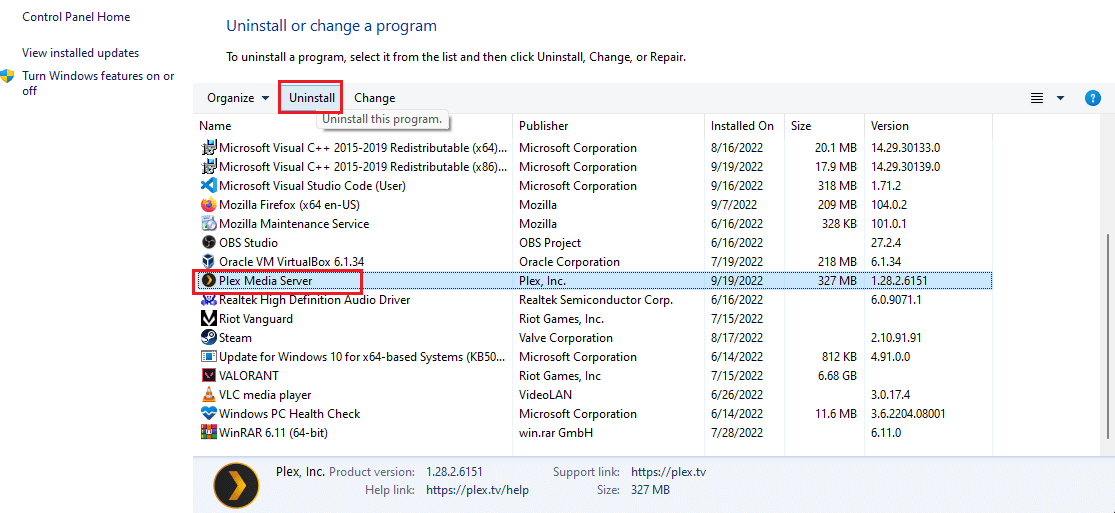Open help with the blue question mark

click(1093, 98)
